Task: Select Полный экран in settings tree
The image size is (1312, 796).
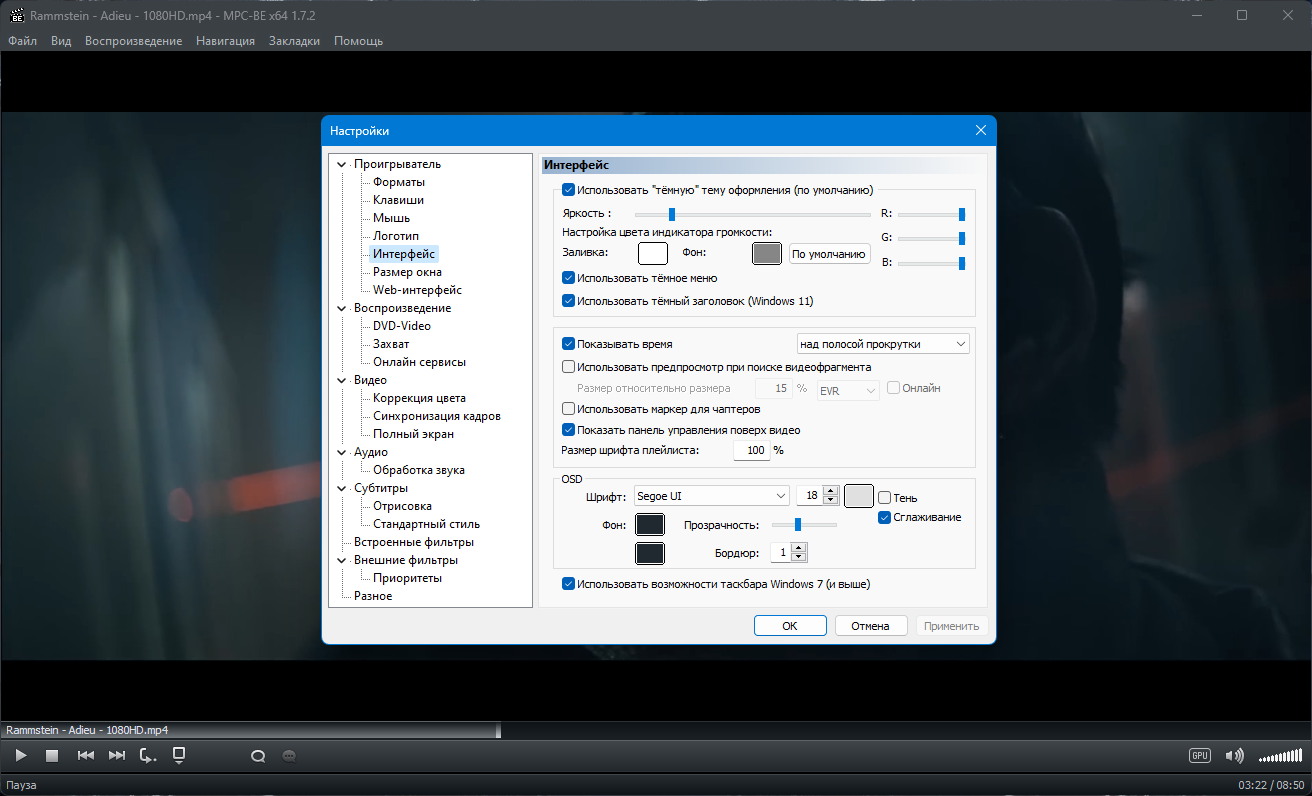Action: pos(413,434)
